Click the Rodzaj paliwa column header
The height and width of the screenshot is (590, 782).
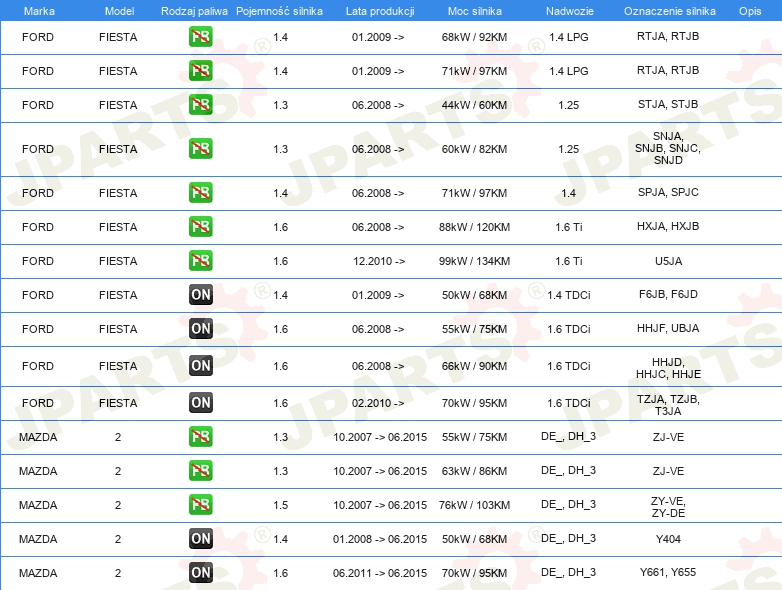pos(194,11)
